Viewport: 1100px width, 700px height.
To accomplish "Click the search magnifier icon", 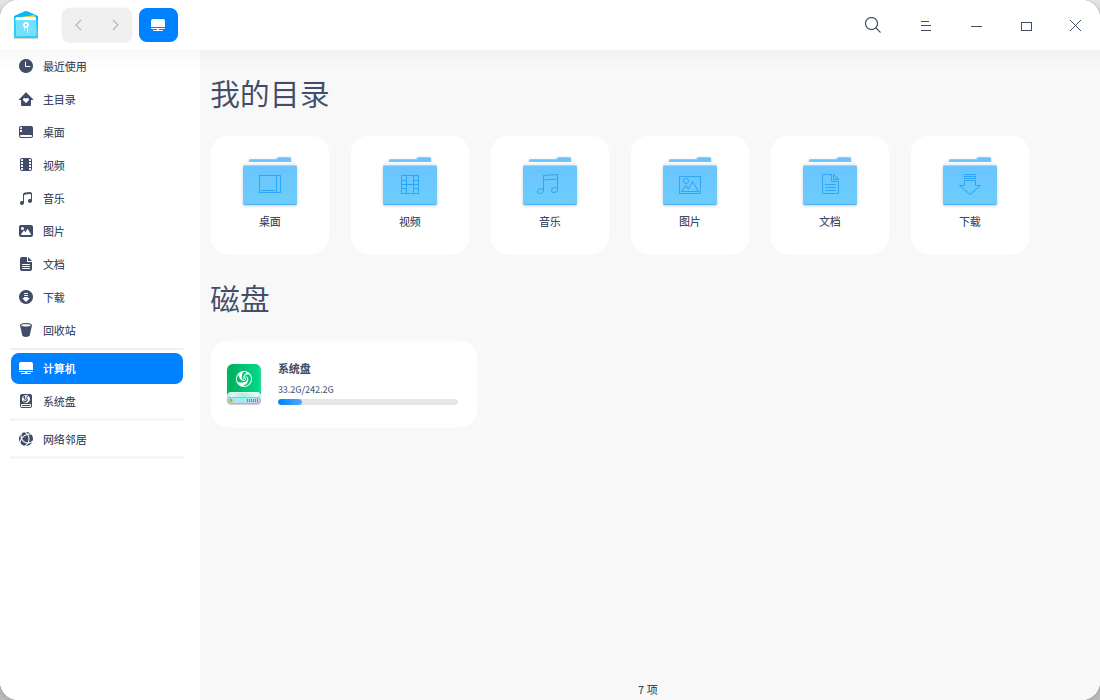I will 873,25.
